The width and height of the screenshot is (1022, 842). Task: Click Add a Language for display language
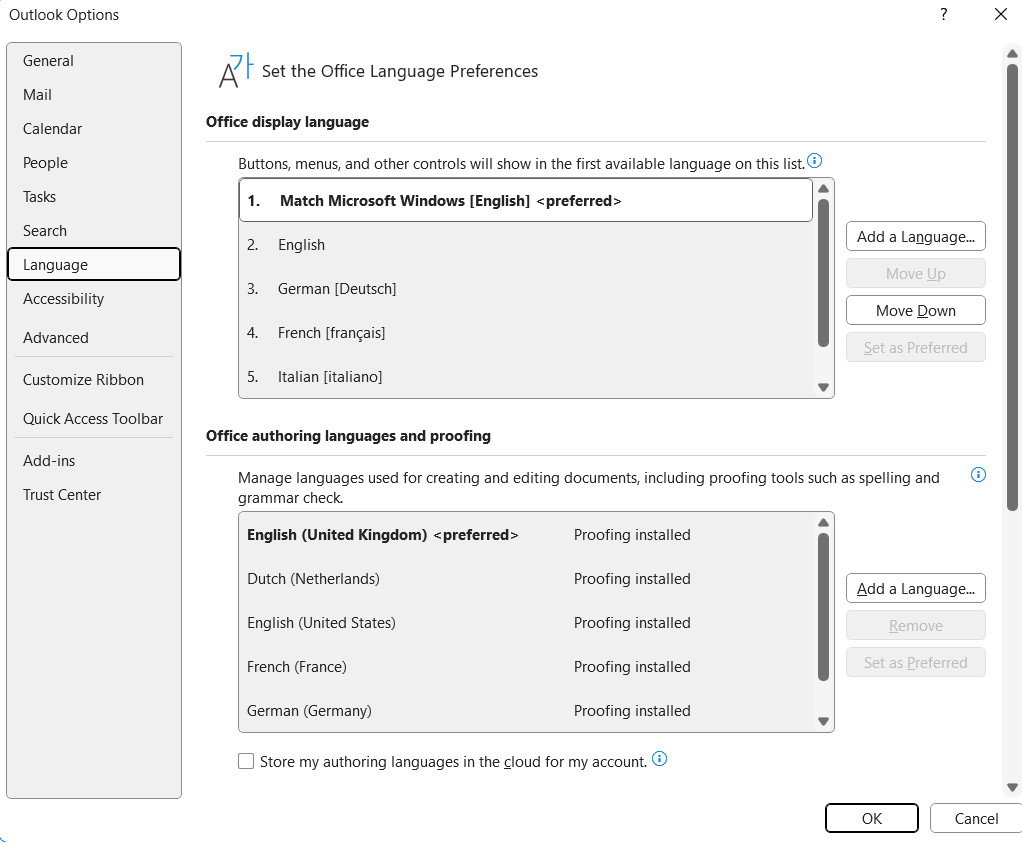pyautogui.click(x=915, y=237)
